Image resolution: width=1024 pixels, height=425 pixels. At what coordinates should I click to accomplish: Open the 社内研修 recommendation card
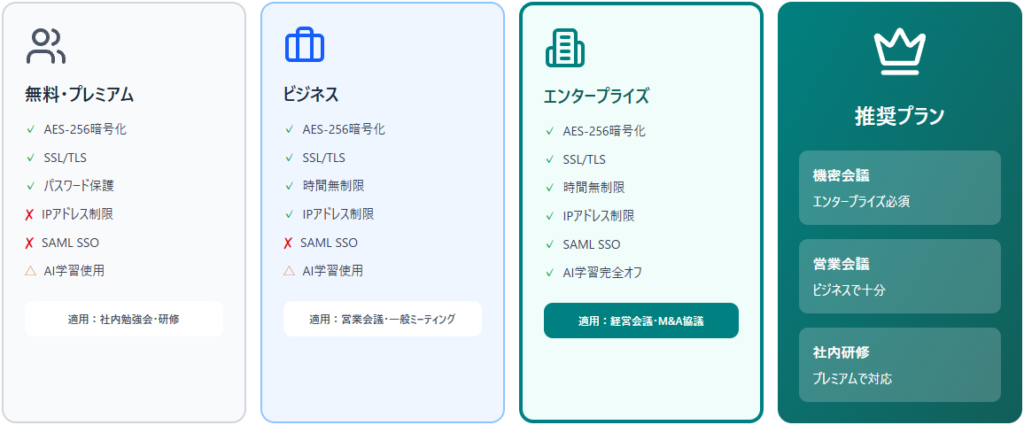(x=899, y=365)
